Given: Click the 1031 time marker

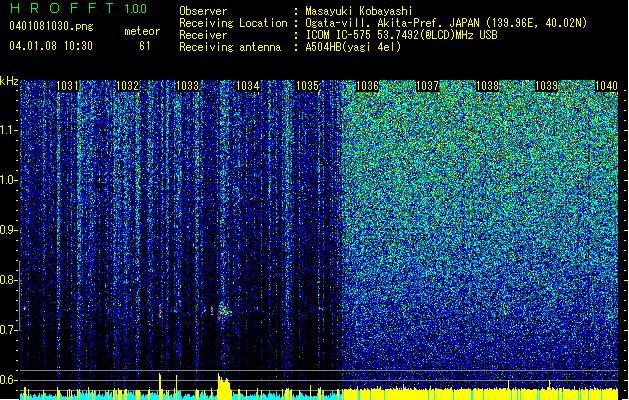Looking at the screenshot, I should coord(68,86).
